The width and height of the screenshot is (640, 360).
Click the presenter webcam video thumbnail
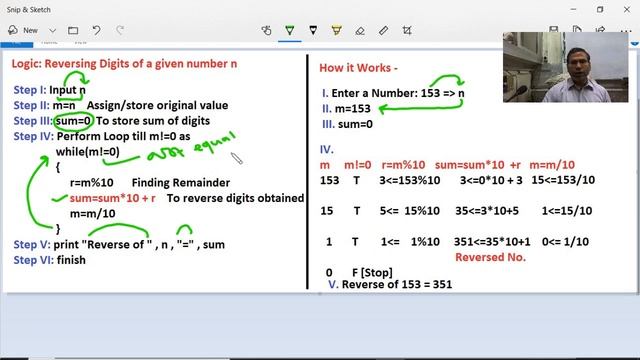point(565,67)
